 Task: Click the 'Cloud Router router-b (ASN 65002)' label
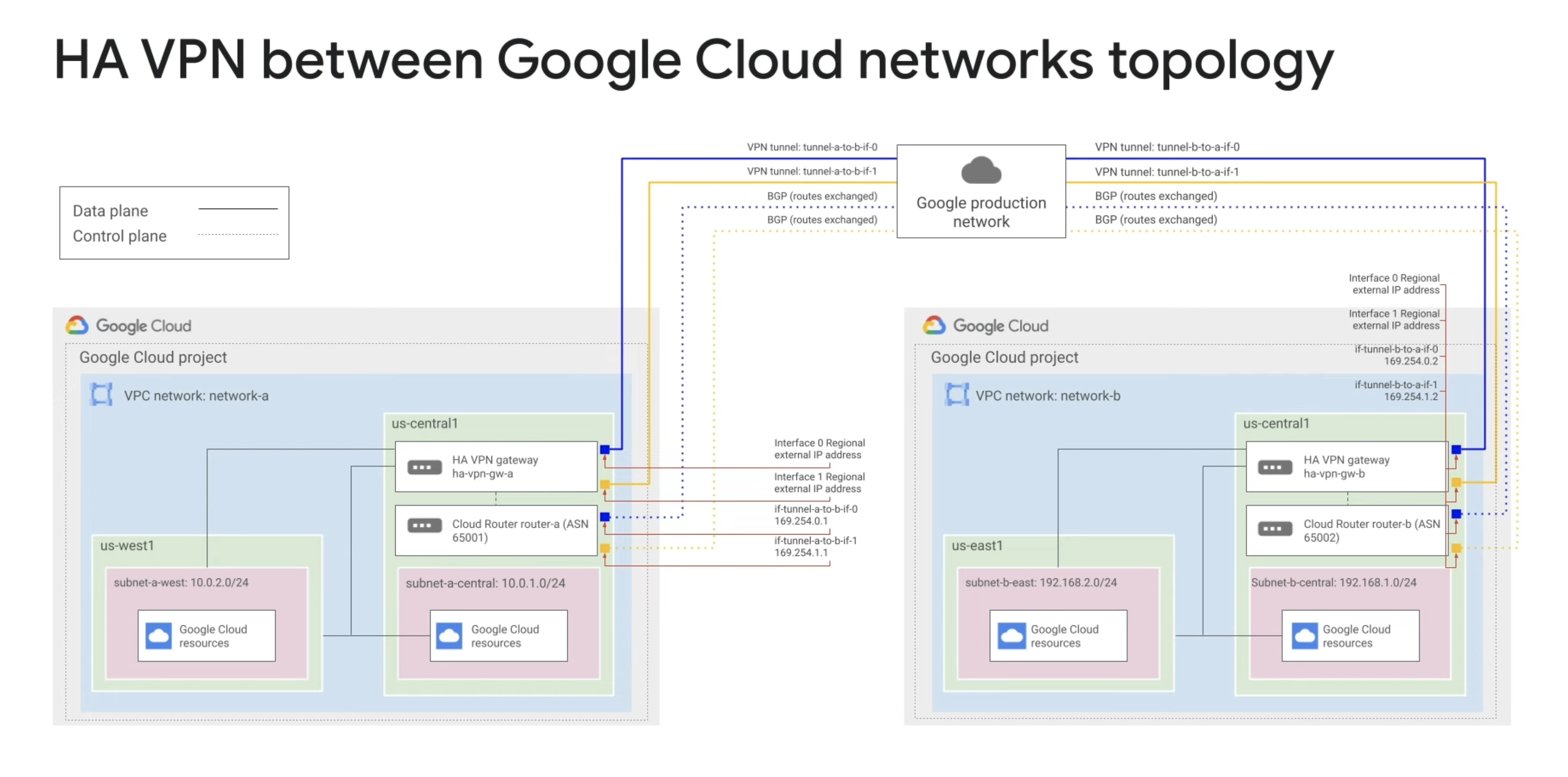(x=1371, y=530)
